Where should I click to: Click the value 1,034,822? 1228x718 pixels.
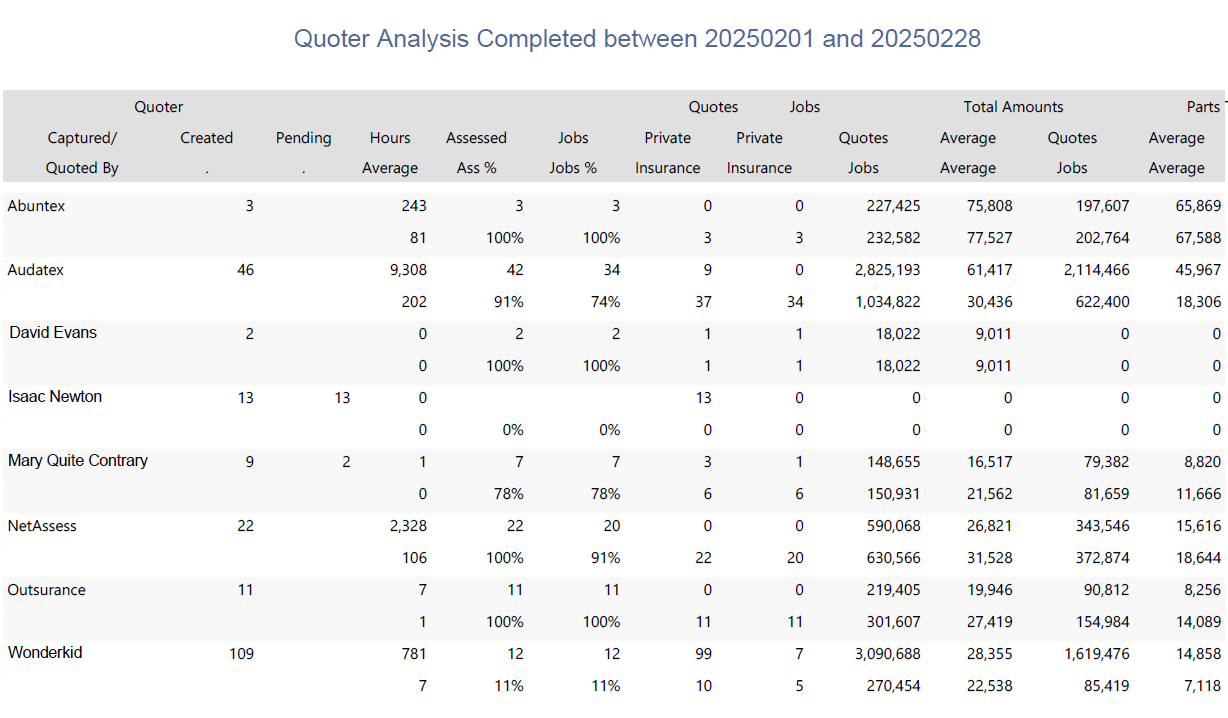[888, 302]
